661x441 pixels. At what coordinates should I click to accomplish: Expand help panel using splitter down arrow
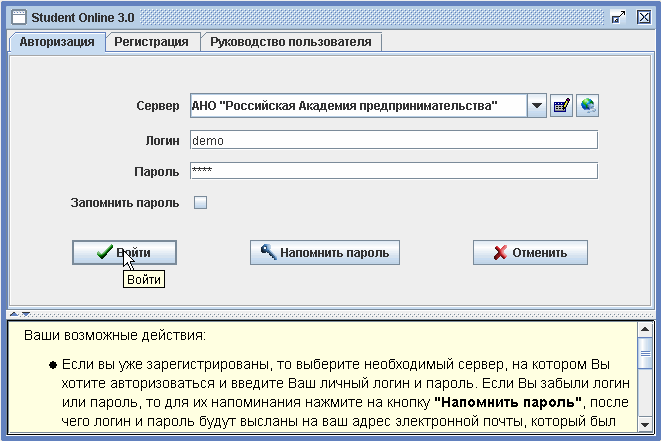(25, 314)
